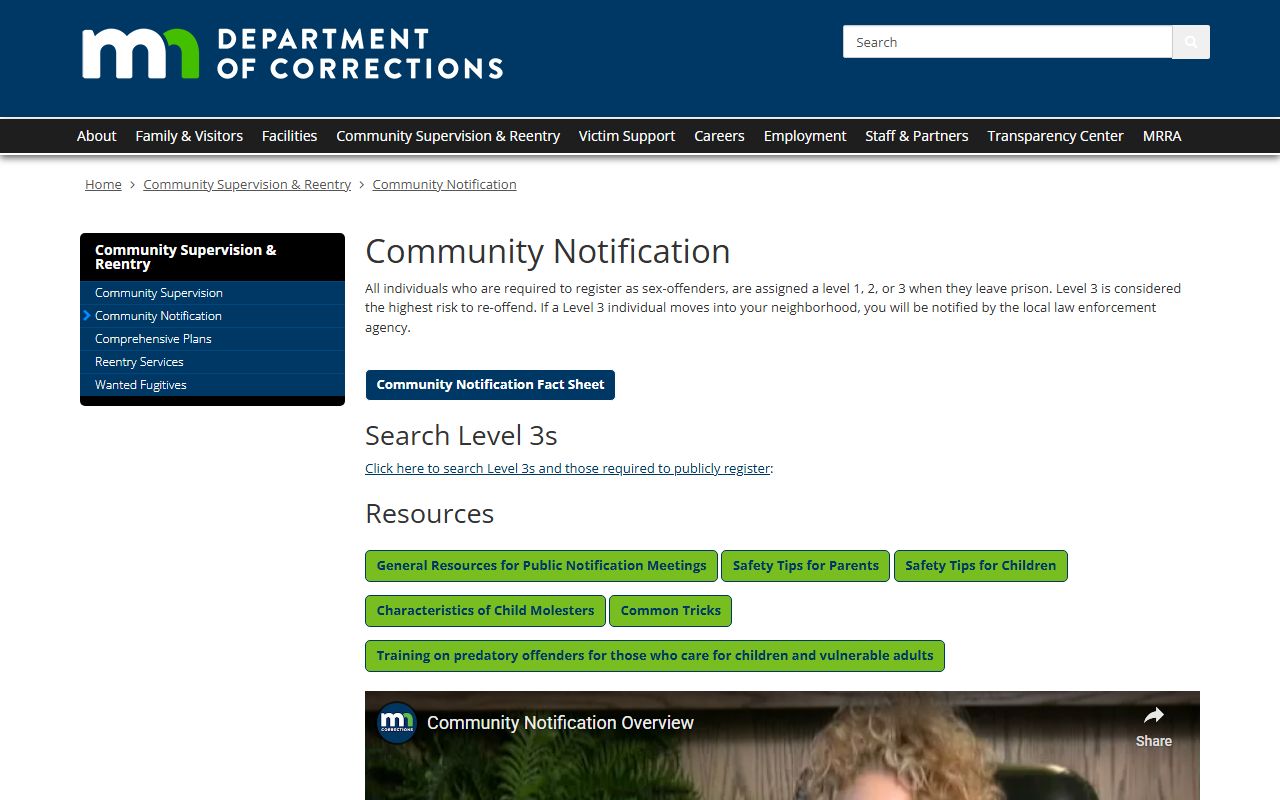Image resolution: width=1280 pixels, height=800 pixels.
Task: Open General Resources for Public Notification Meetings
Action: pyautogui.click(x=541, y=566)
